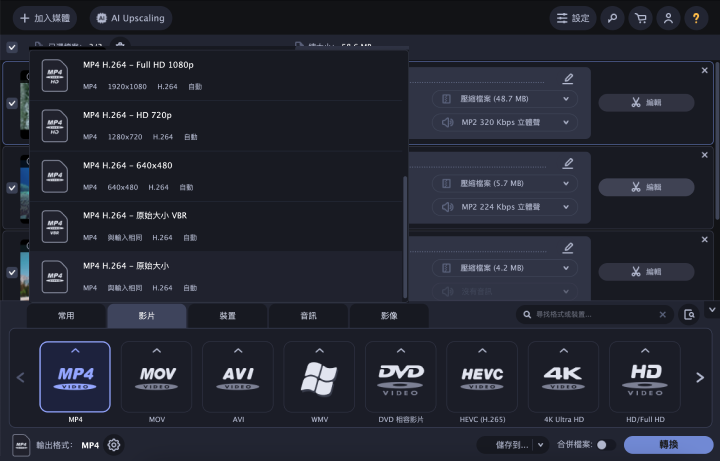
Task: Open the user account icon
Action: [669, 18]
